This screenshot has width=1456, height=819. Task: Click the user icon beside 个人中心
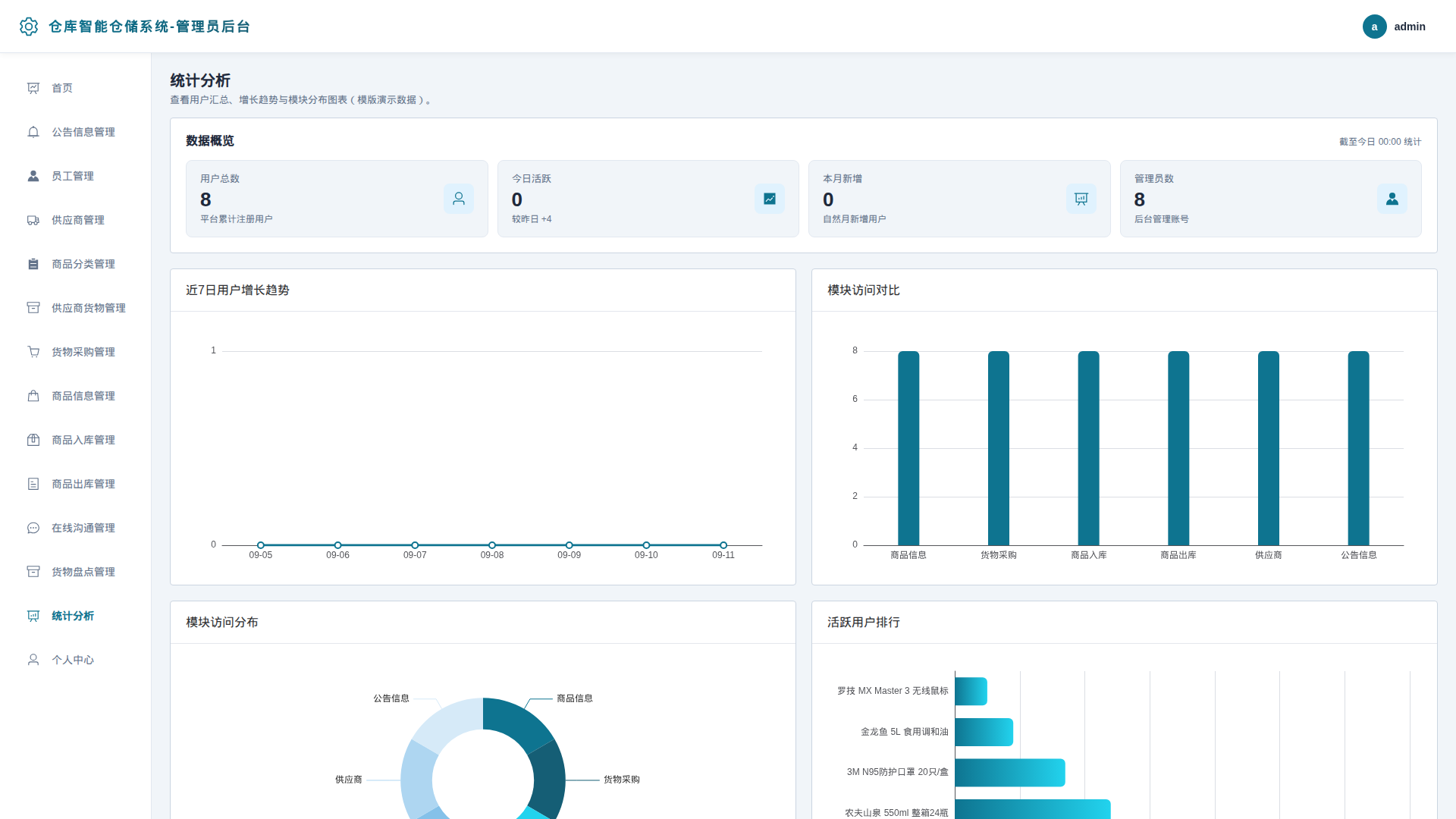click(x=33, y=660)
